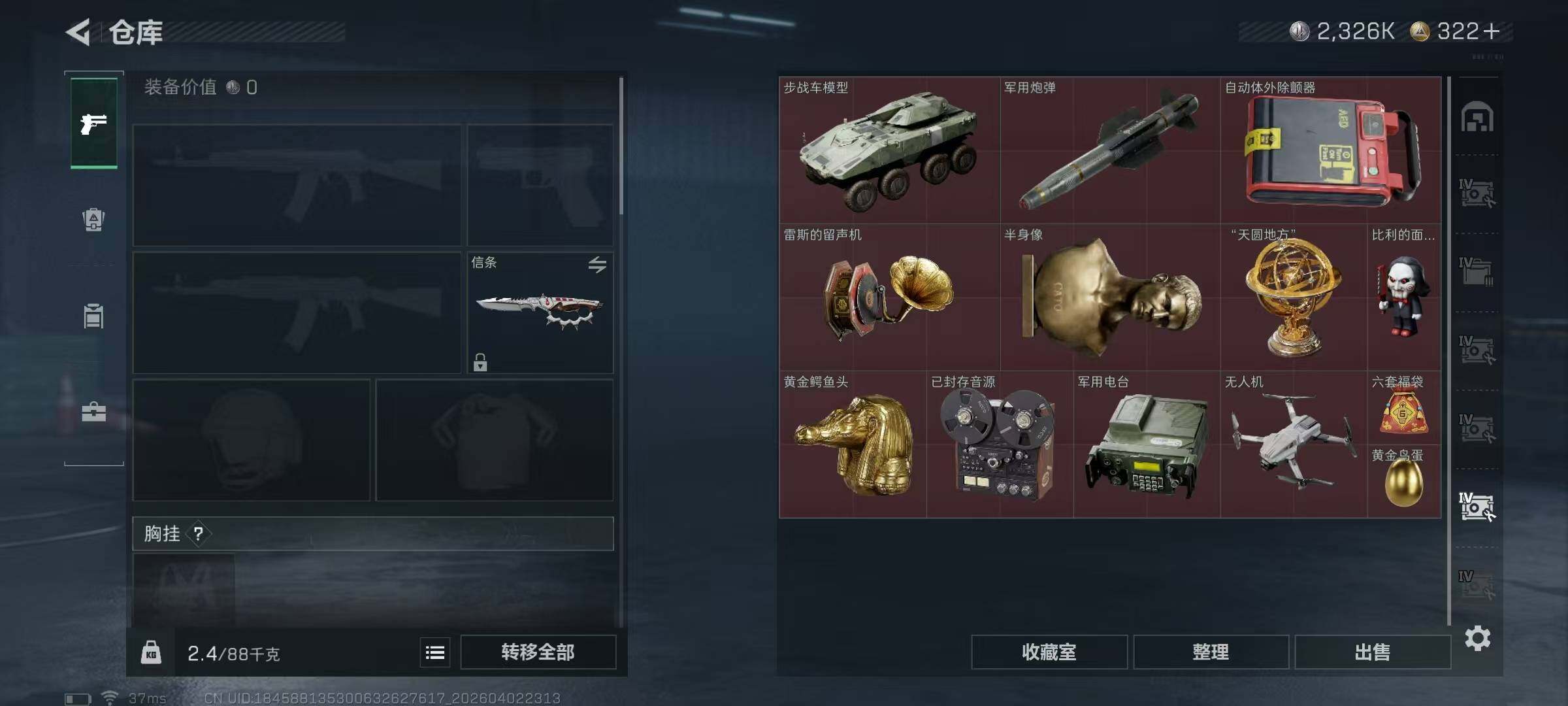Select the highlighted level IV storage box icon
This screenshot has height=706, width=1568.
point(1477,507)
